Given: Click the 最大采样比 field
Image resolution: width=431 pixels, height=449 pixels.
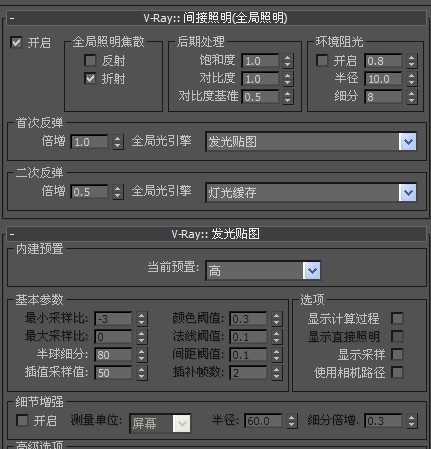Looking at the screenshot, I should (113, 337).
